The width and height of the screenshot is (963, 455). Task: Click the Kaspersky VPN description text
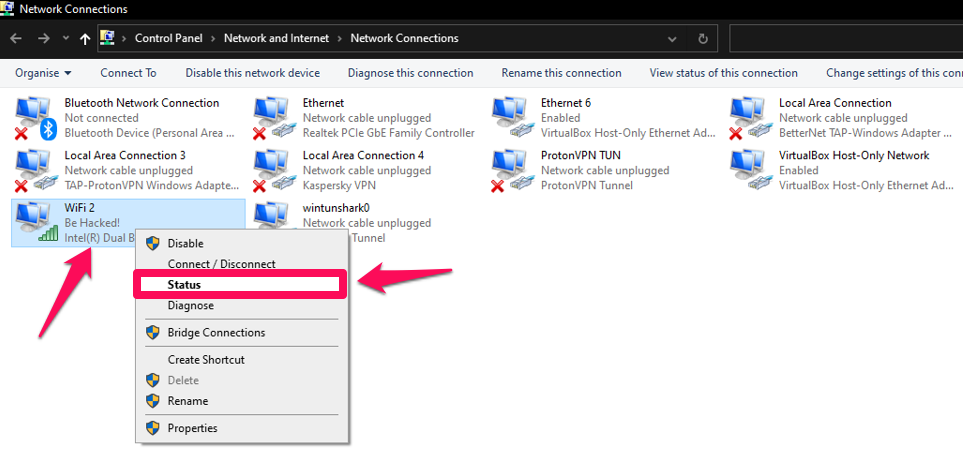339,185
